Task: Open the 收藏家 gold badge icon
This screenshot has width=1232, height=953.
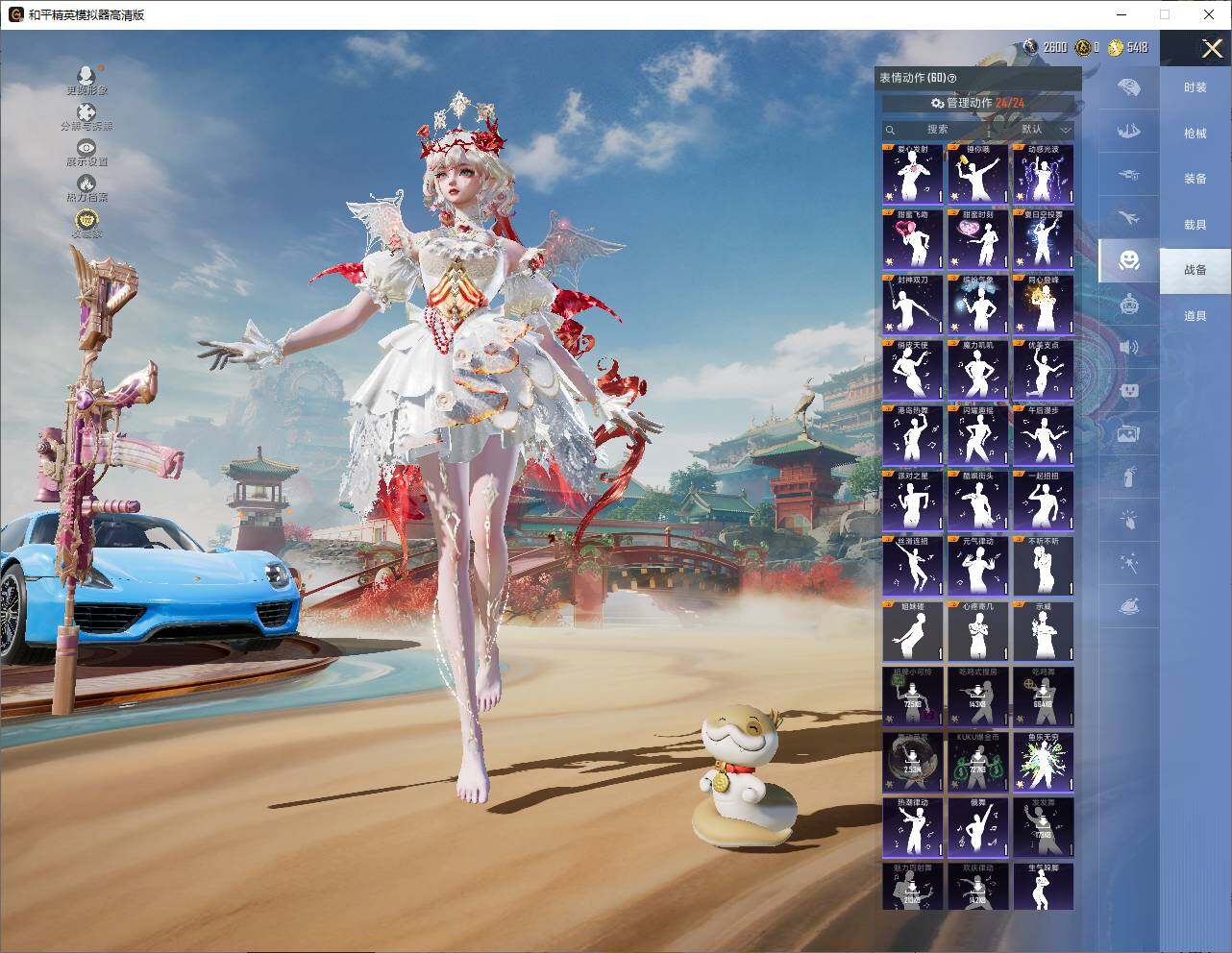Action: click(86, 220)
